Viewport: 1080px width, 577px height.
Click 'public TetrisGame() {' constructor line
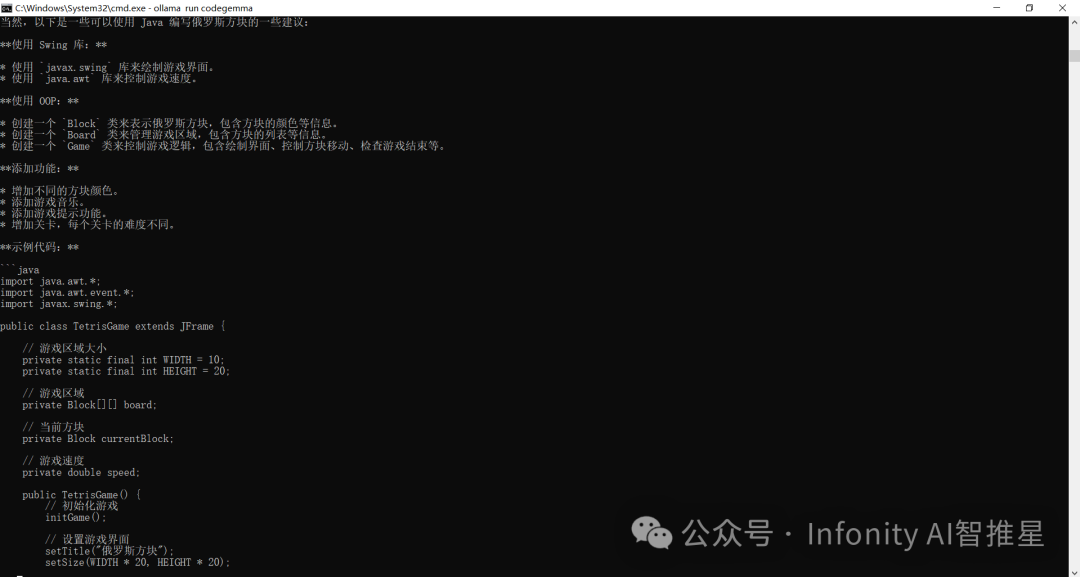(x=81, y=494)
